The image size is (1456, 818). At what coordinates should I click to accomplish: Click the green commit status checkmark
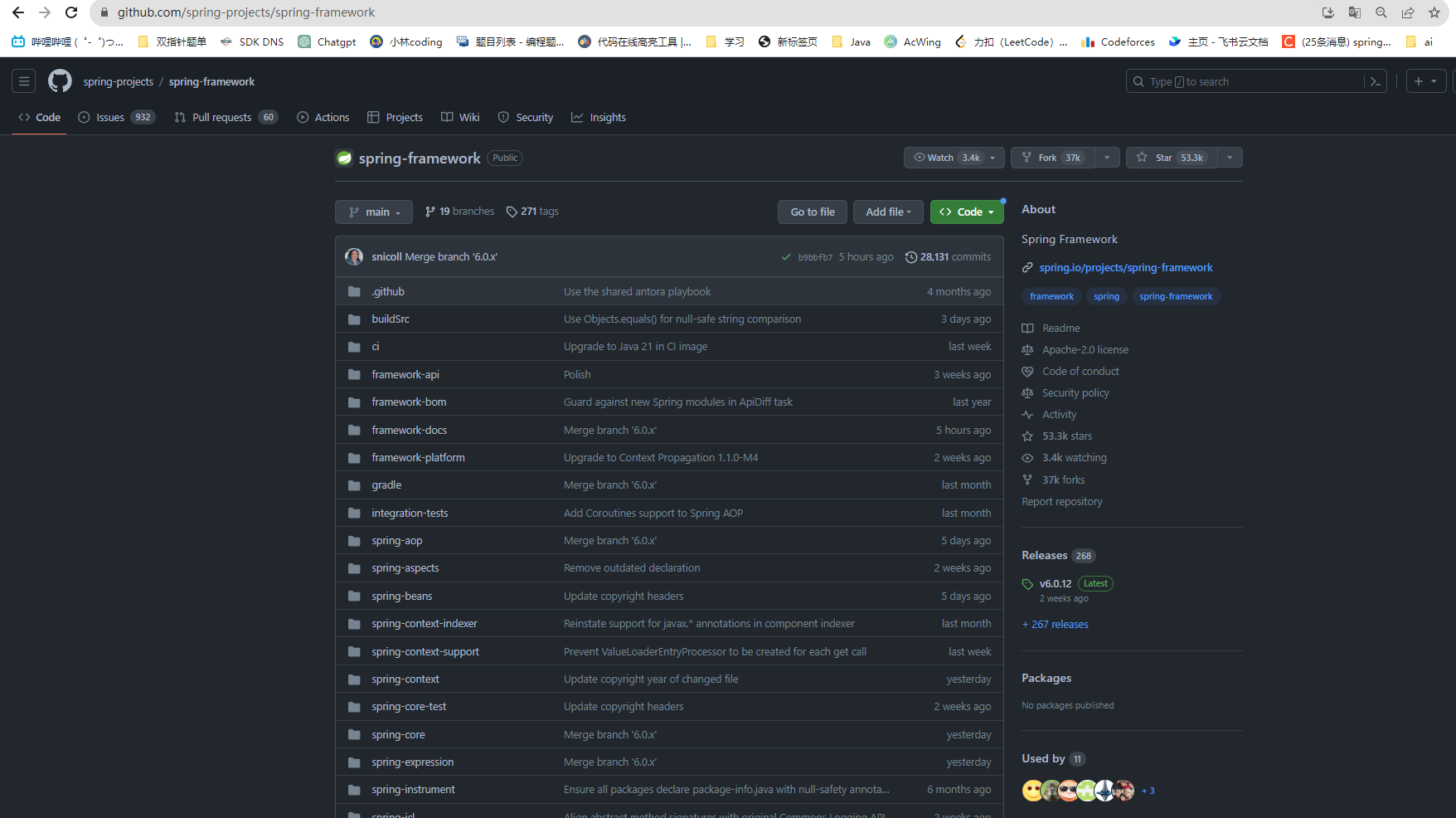click(x=786, y=257)
